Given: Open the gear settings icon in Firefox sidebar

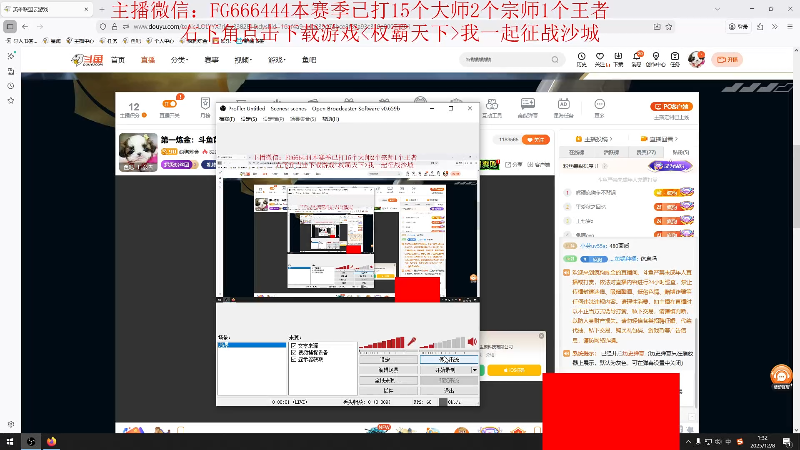Looking at the screenshot, I should coord(11,424).
